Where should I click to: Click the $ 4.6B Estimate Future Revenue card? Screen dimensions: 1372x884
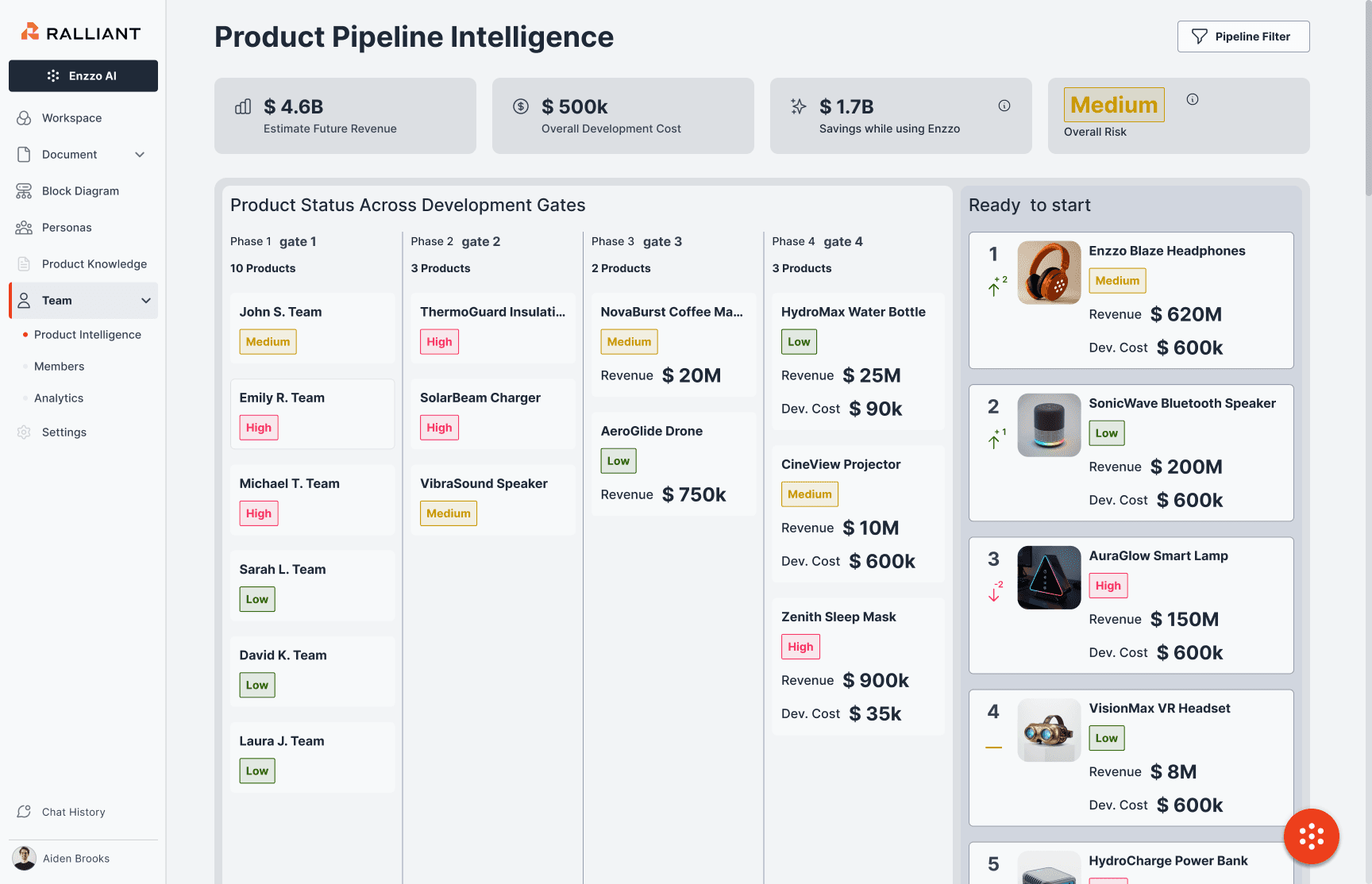click(x=345, y=116)
